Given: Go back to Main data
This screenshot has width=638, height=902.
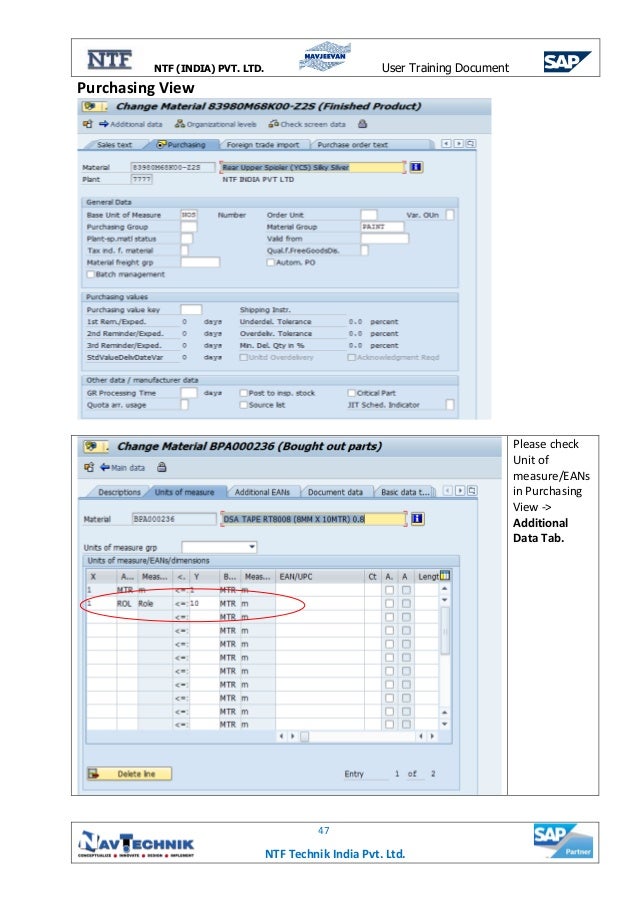Looking at the screenshot, I should click(123, 468).
